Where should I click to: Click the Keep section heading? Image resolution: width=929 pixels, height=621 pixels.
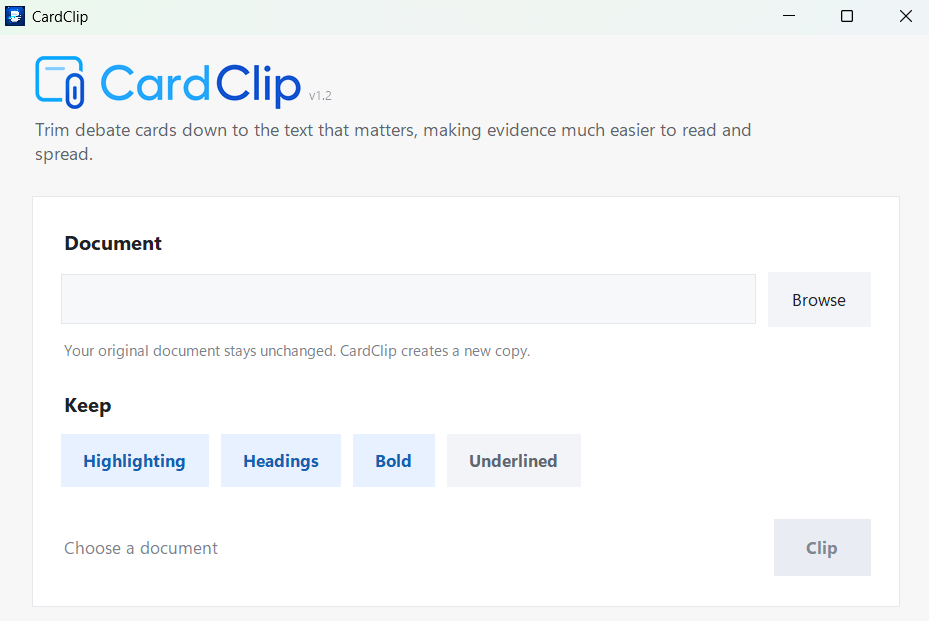[88, 406]
